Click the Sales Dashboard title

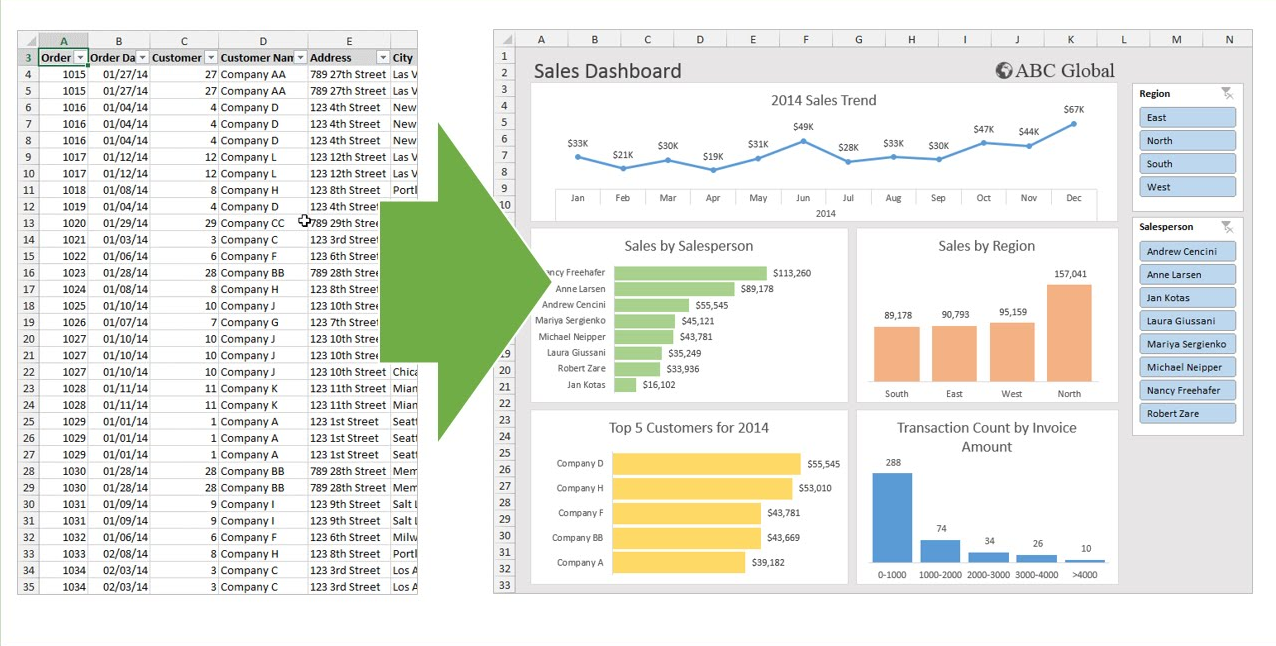607,71
